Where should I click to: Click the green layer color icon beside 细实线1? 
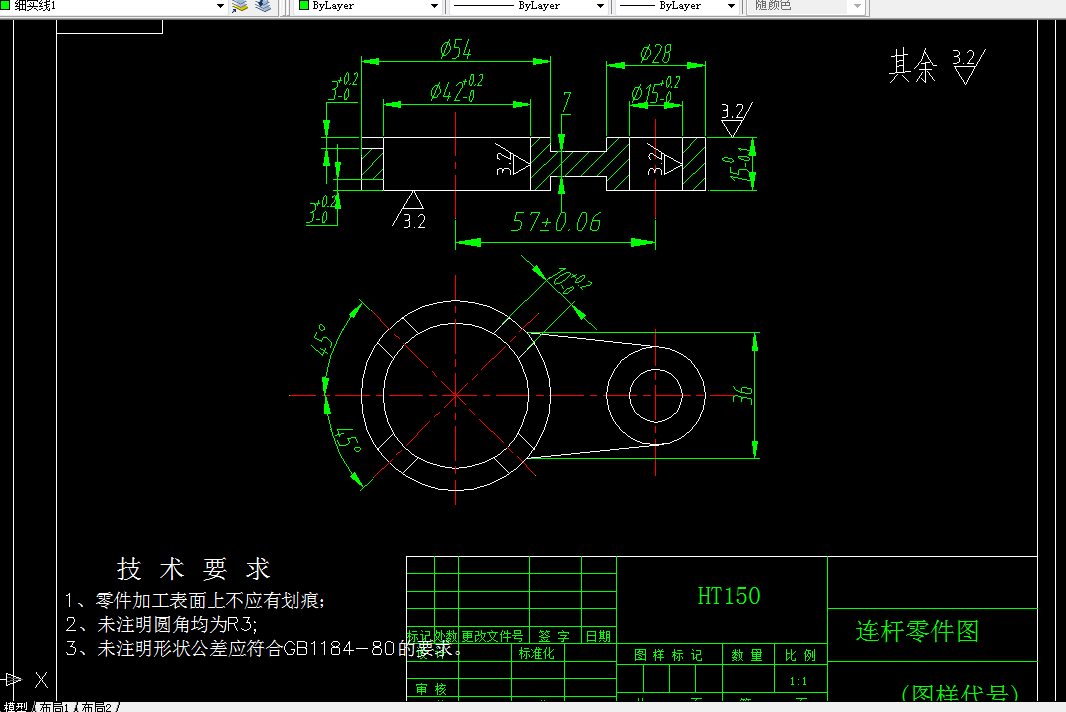(8, 7)
